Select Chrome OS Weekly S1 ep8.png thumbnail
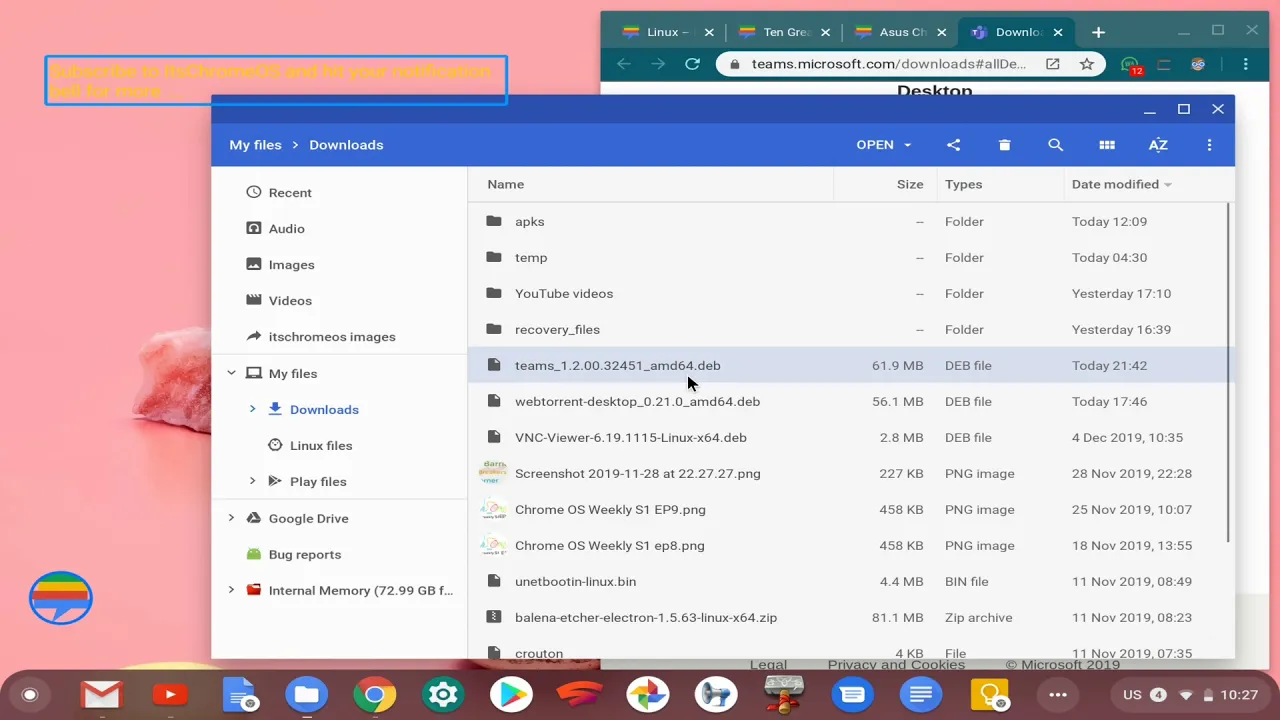 tap(493, 545)
